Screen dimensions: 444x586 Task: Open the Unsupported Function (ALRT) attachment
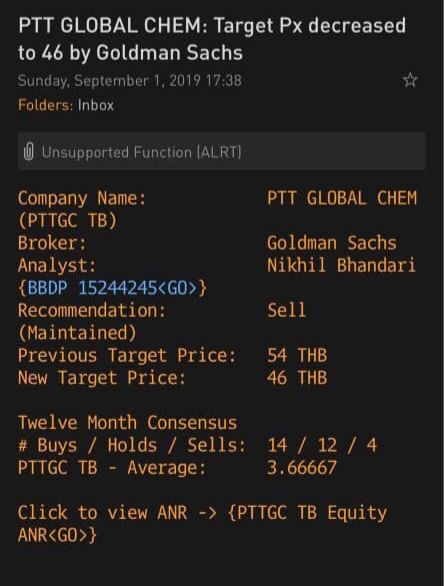(222, 151)
